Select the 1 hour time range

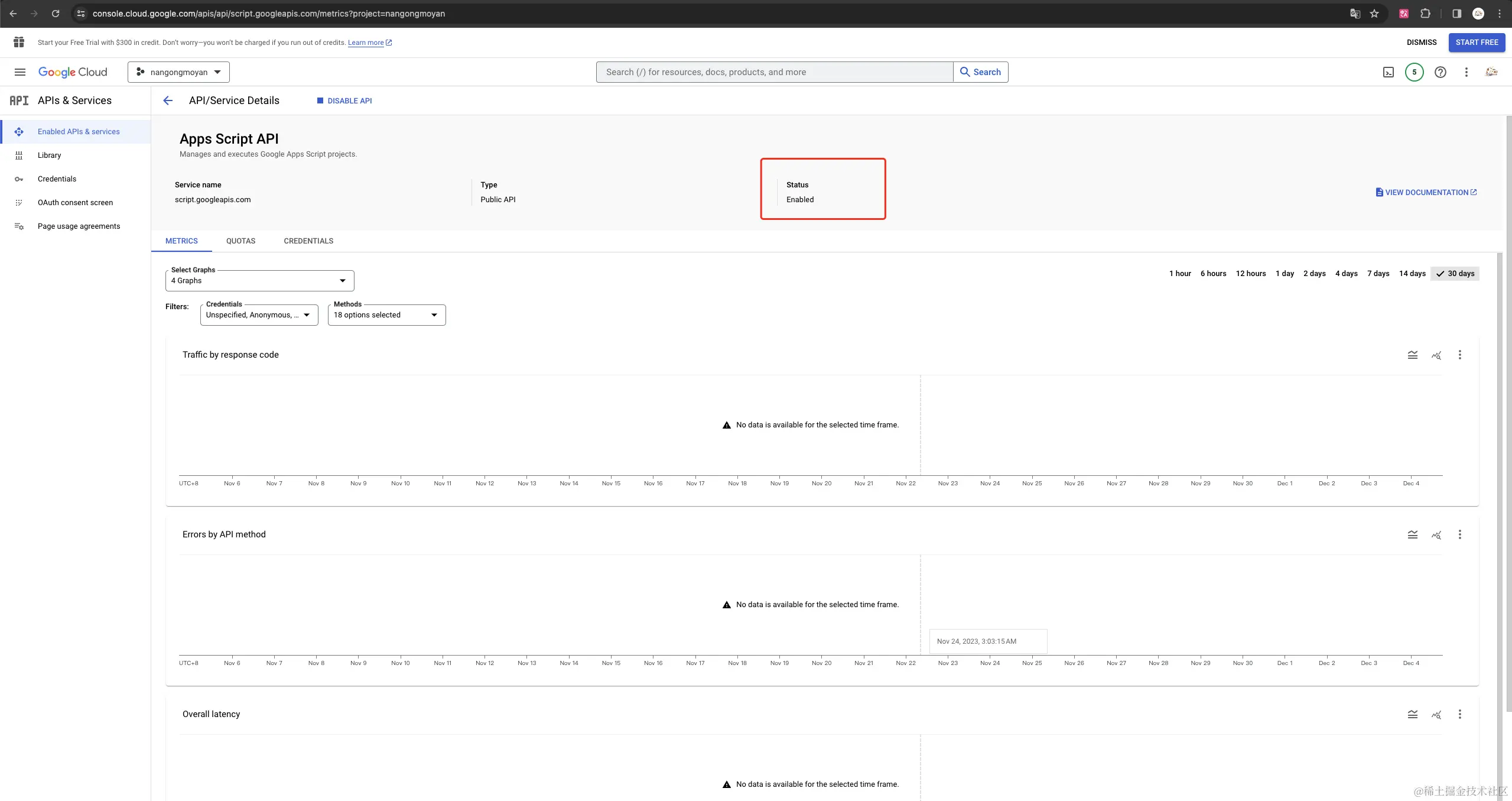1180,274
